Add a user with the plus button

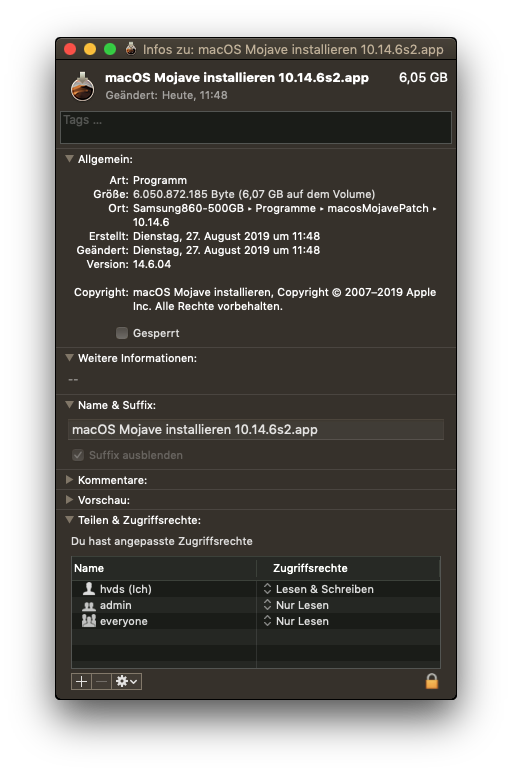click(81, 681)
